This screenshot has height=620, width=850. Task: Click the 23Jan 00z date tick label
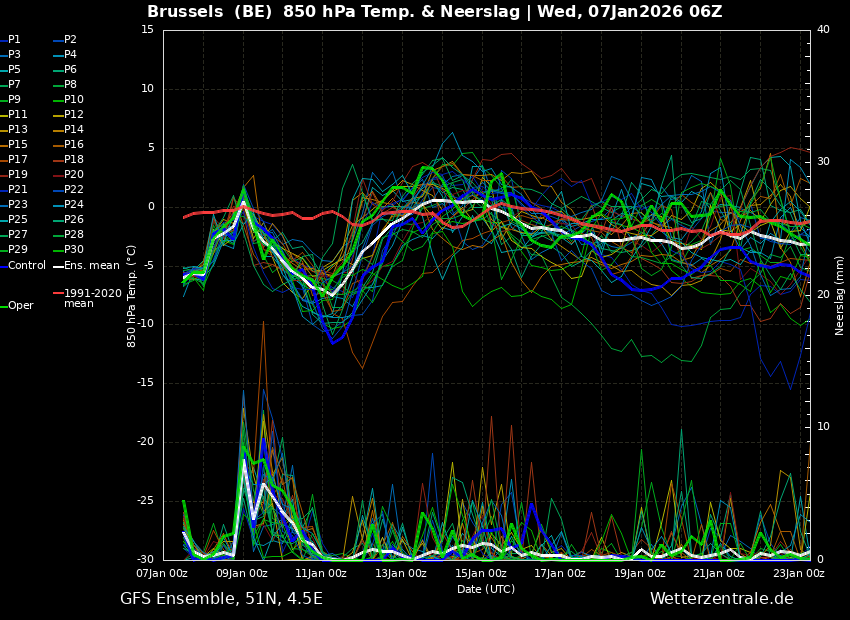pos(799,573)
